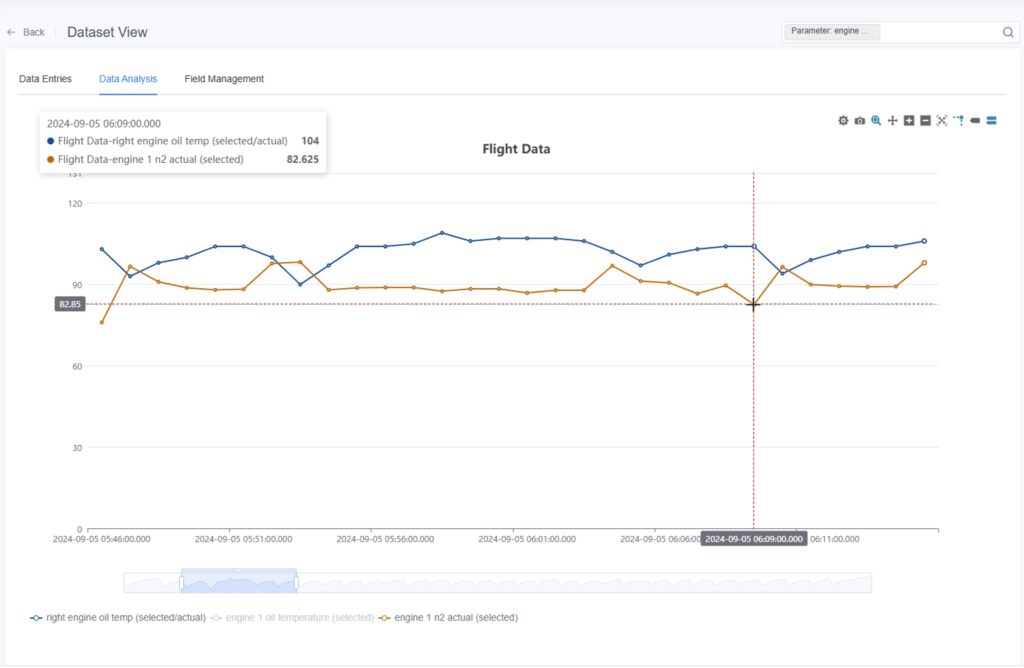
Task: Toggle engine 1 n2 actual legend entry
Action: tap(455, 618)
